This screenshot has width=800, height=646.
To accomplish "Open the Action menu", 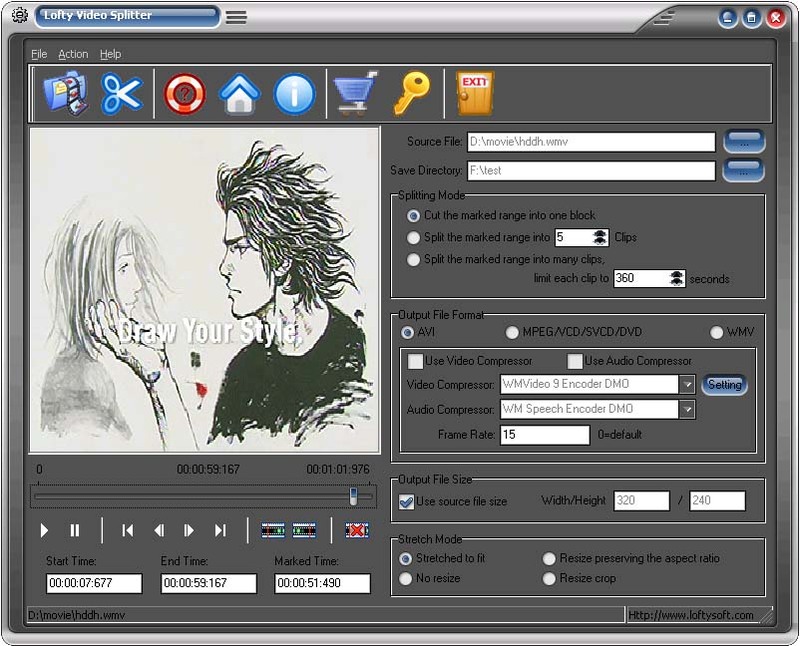I will point(72,53).
